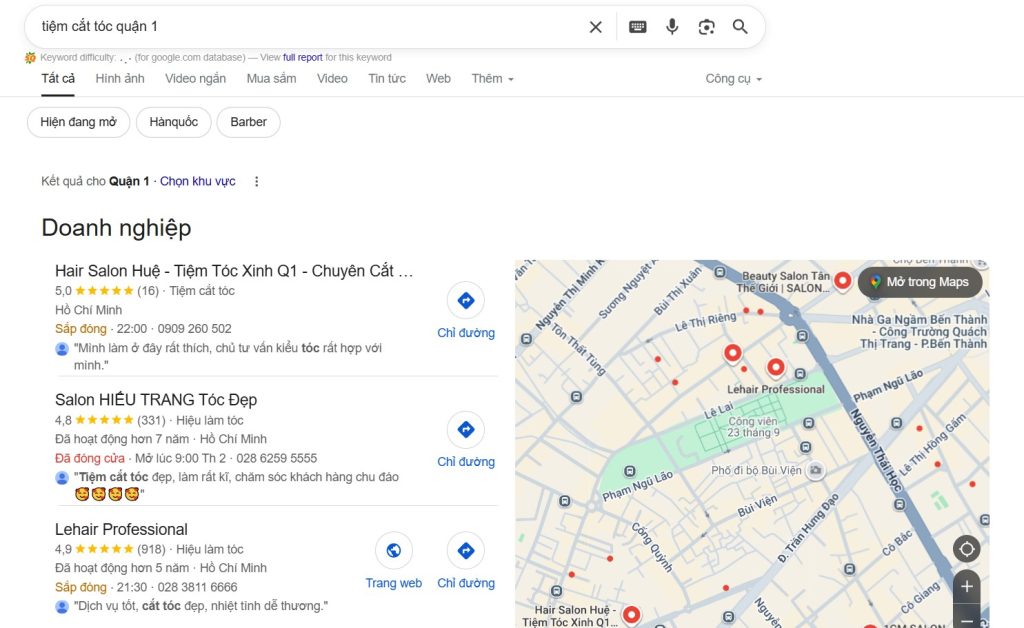Open the on-screen keyboard input tool
This screenshot has width=1024, height=628.
pos(637,27)
